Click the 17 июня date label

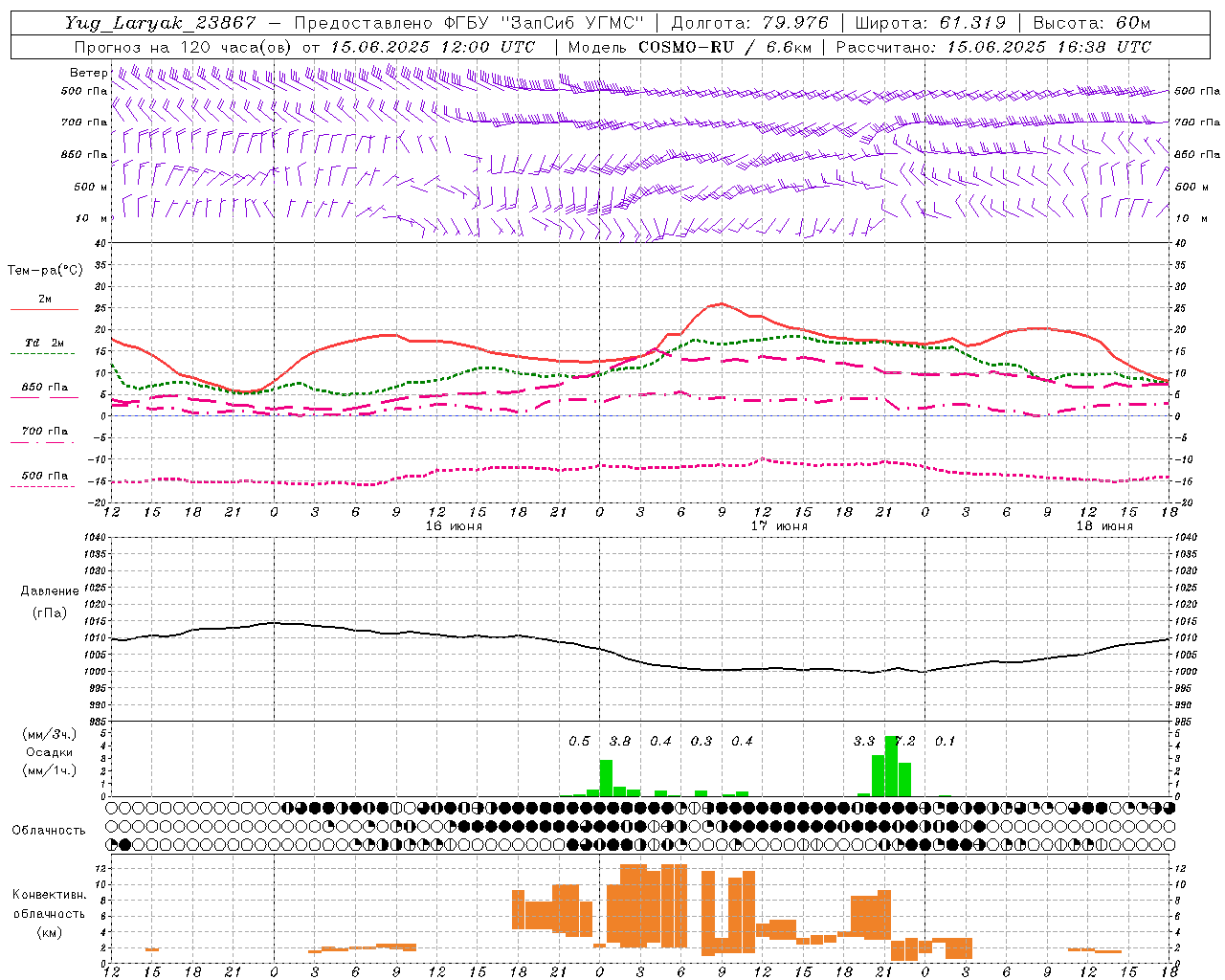[779, 526]
